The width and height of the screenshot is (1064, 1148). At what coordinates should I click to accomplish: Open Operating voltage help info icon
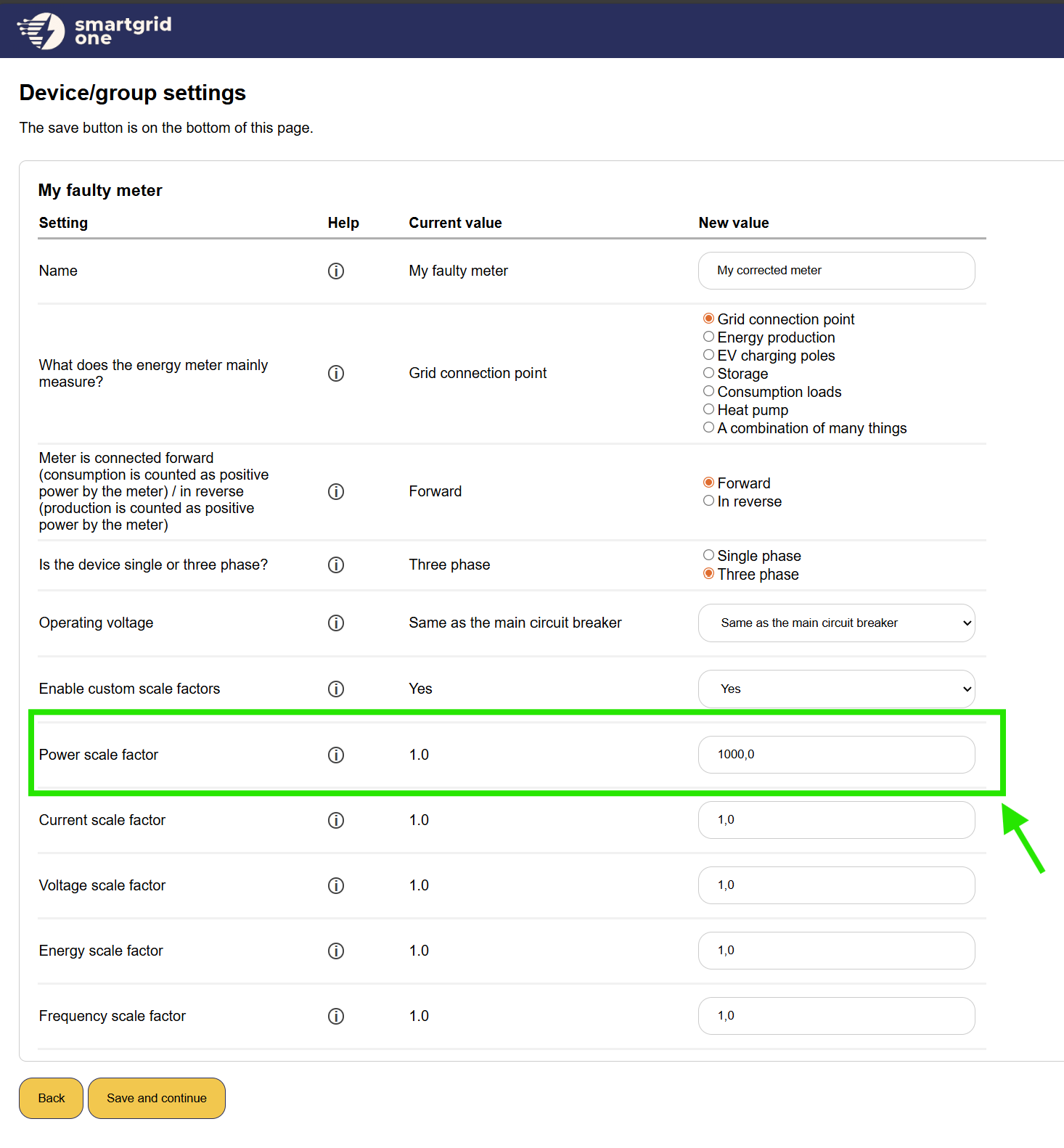click(x=335, y=623)
